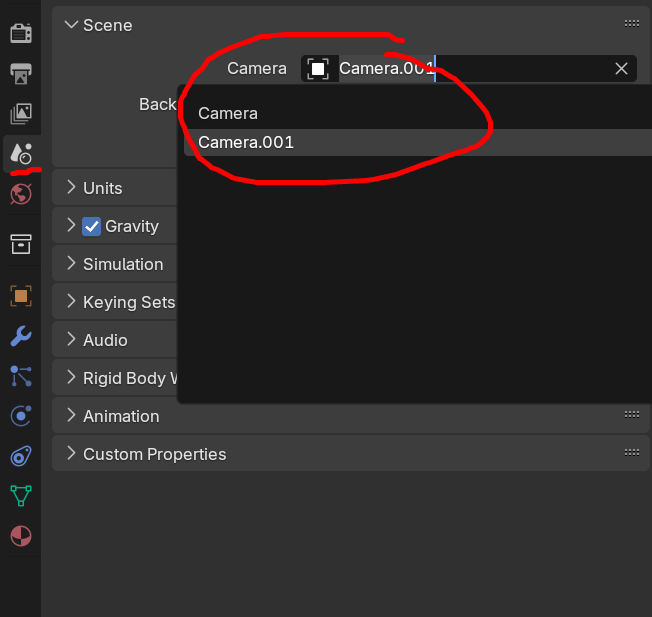Expand the Keying Sets panel
The height and width of the screenshot is (617, 652).
click(72, 301)
